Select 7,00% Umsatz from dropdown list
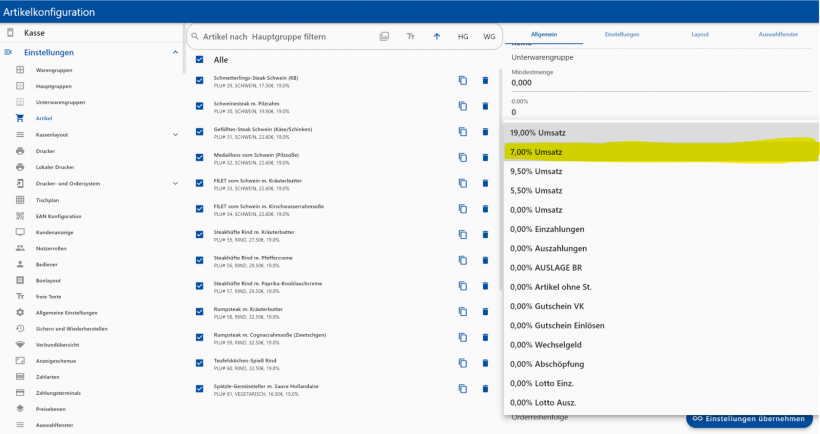Viewport: 820px width, 434px height. tap(661, 152)
